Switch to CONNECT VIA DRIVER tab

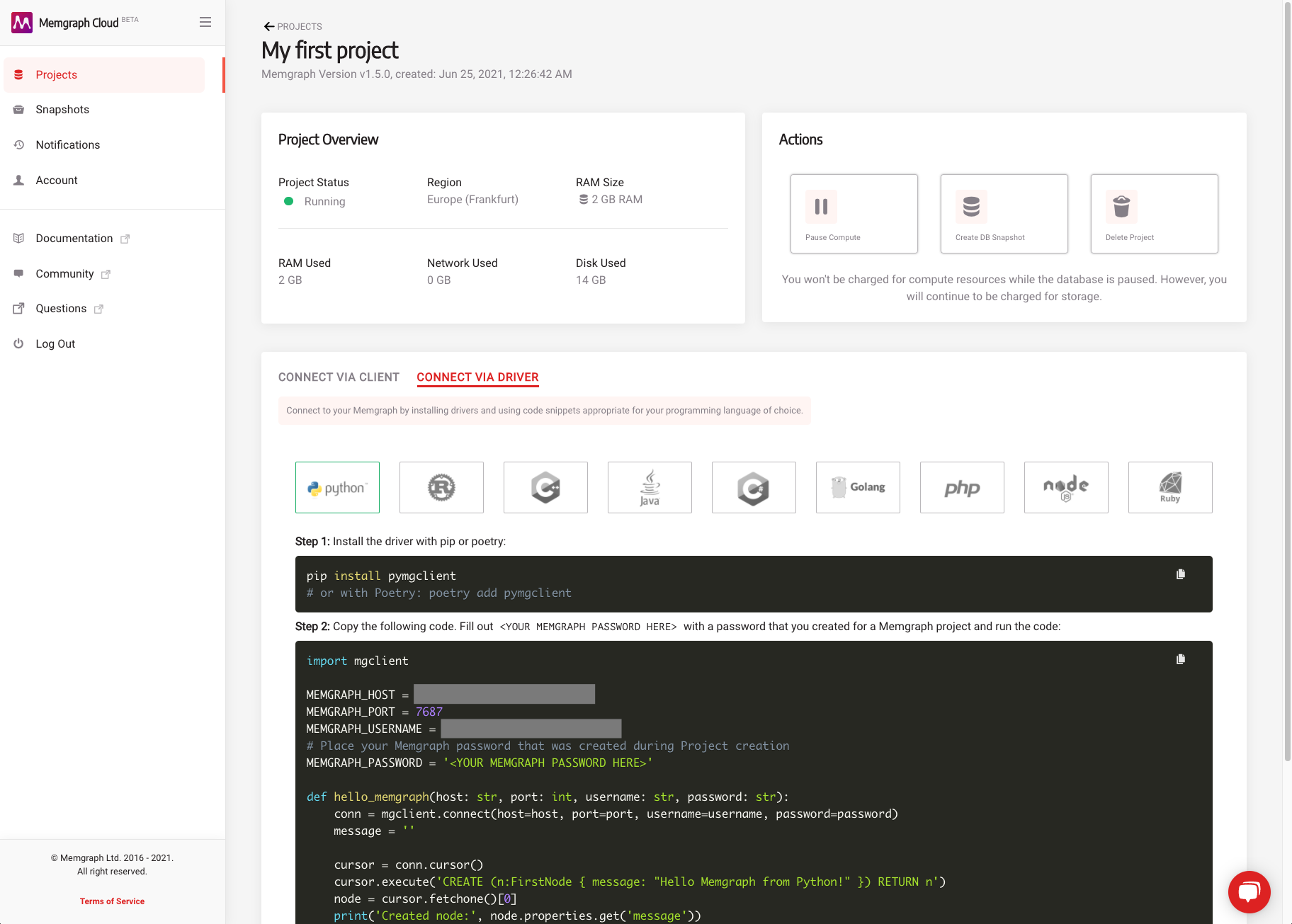477,377
